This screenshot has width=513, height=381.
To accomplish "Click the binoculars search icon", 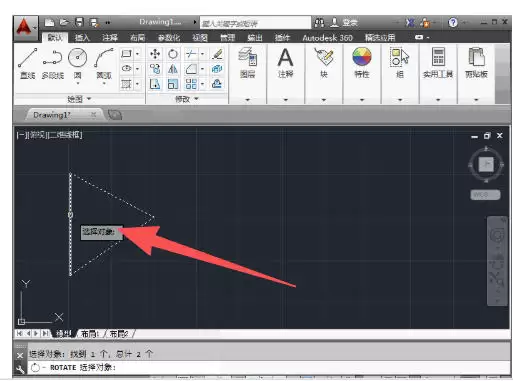I will 319,23.
